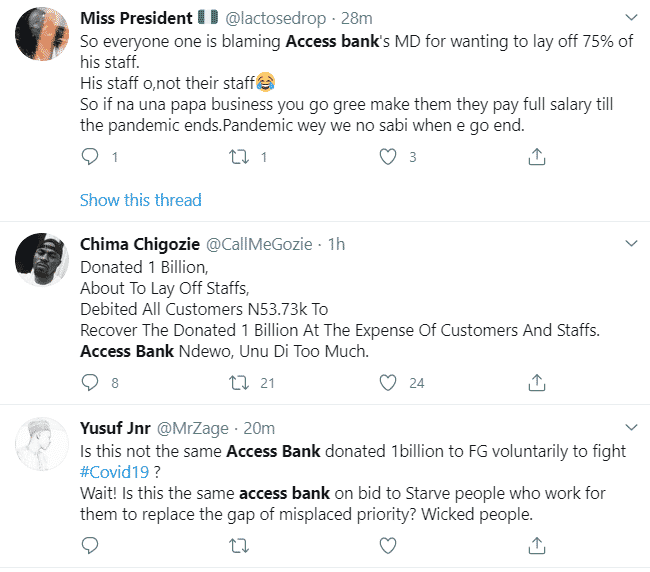This screenshot has height=572, width=650.
Task: Reply to Yusuf Jnr's tweet
Action: 90,545
